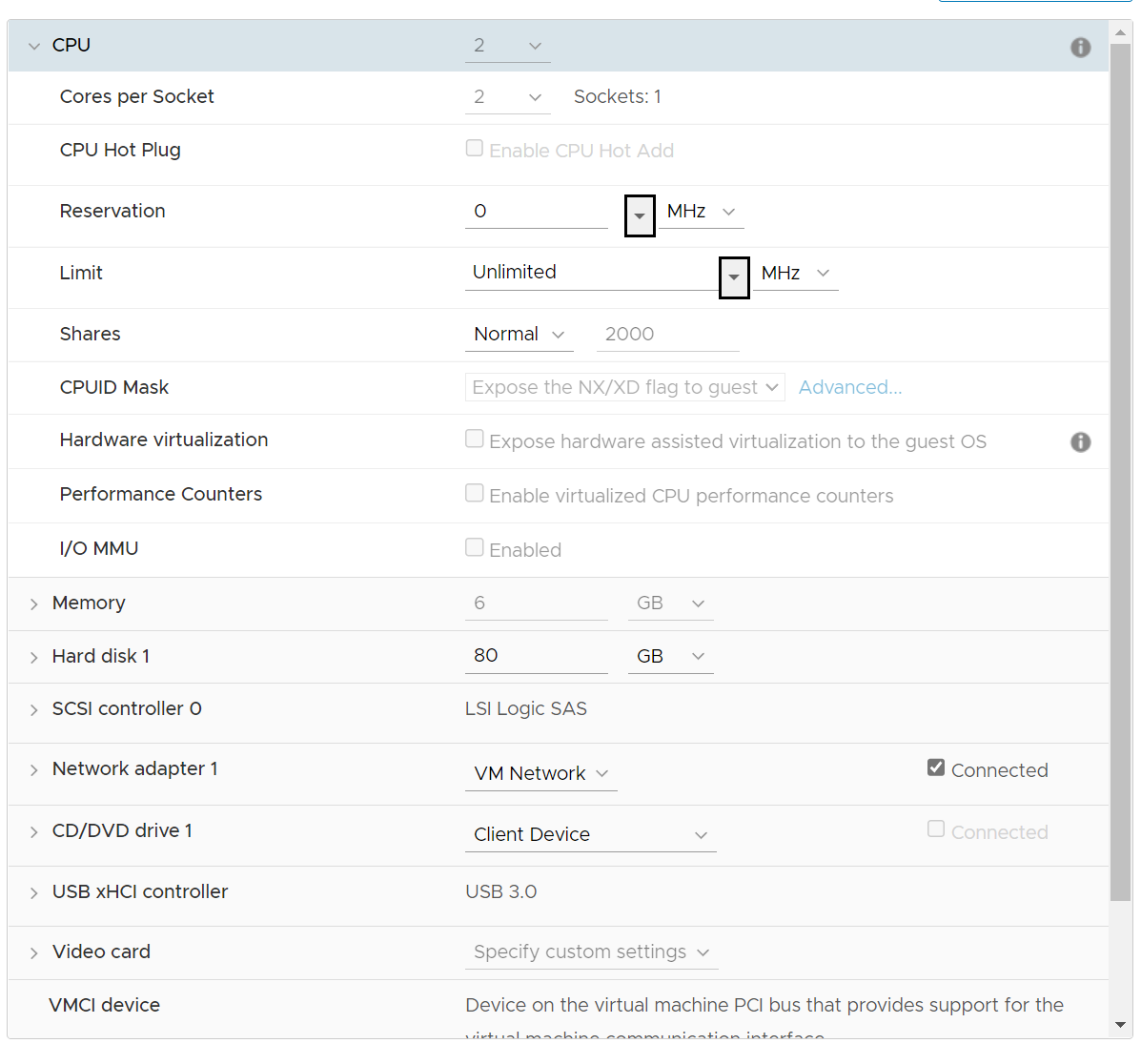
Task: Collapse the CPU section
Action: point(33,46)
